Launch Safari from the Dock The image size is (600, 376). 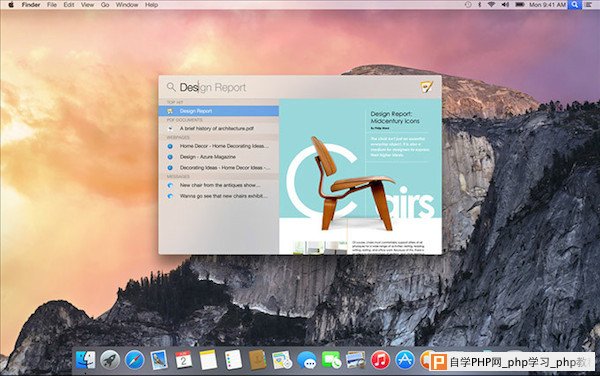pyautogui.click(x=134, y=360)
